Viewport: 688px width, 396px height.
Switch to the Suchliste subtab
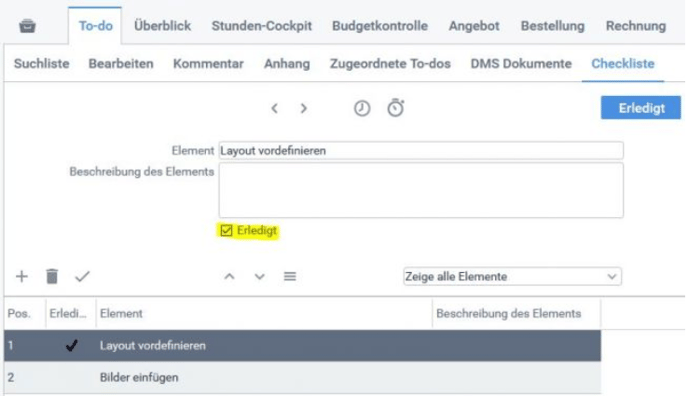coord(42,64)
